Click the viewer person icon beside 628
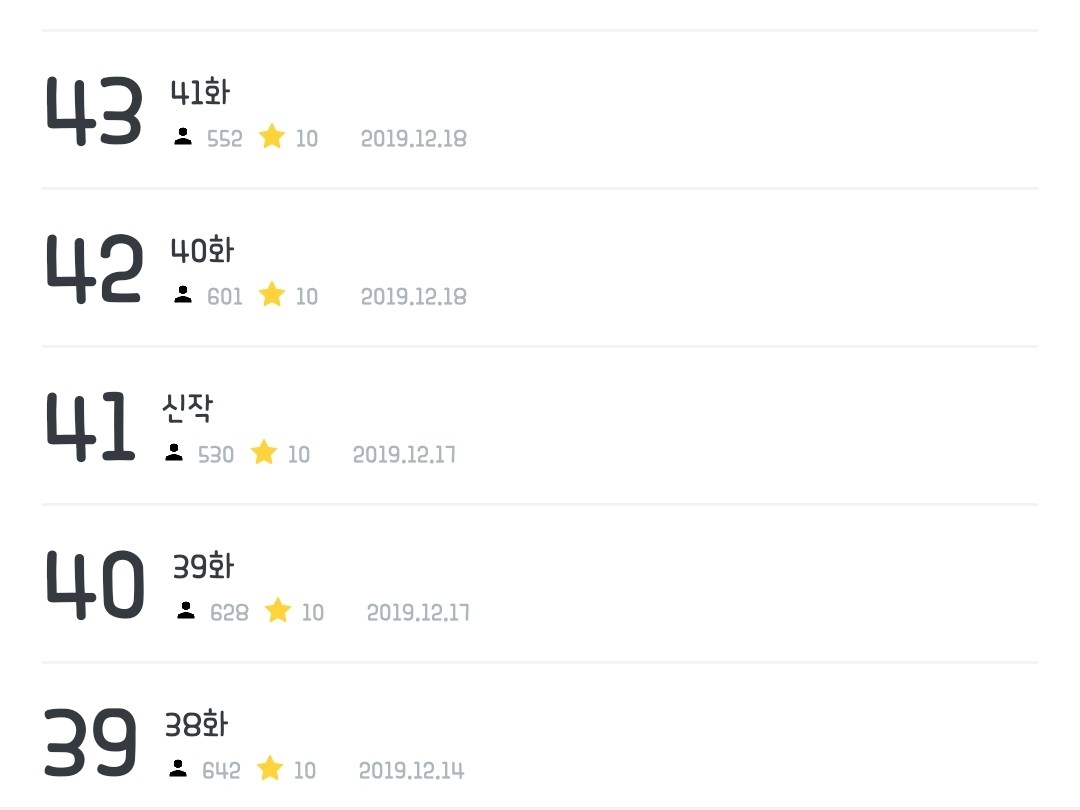 tap(186, 611)
